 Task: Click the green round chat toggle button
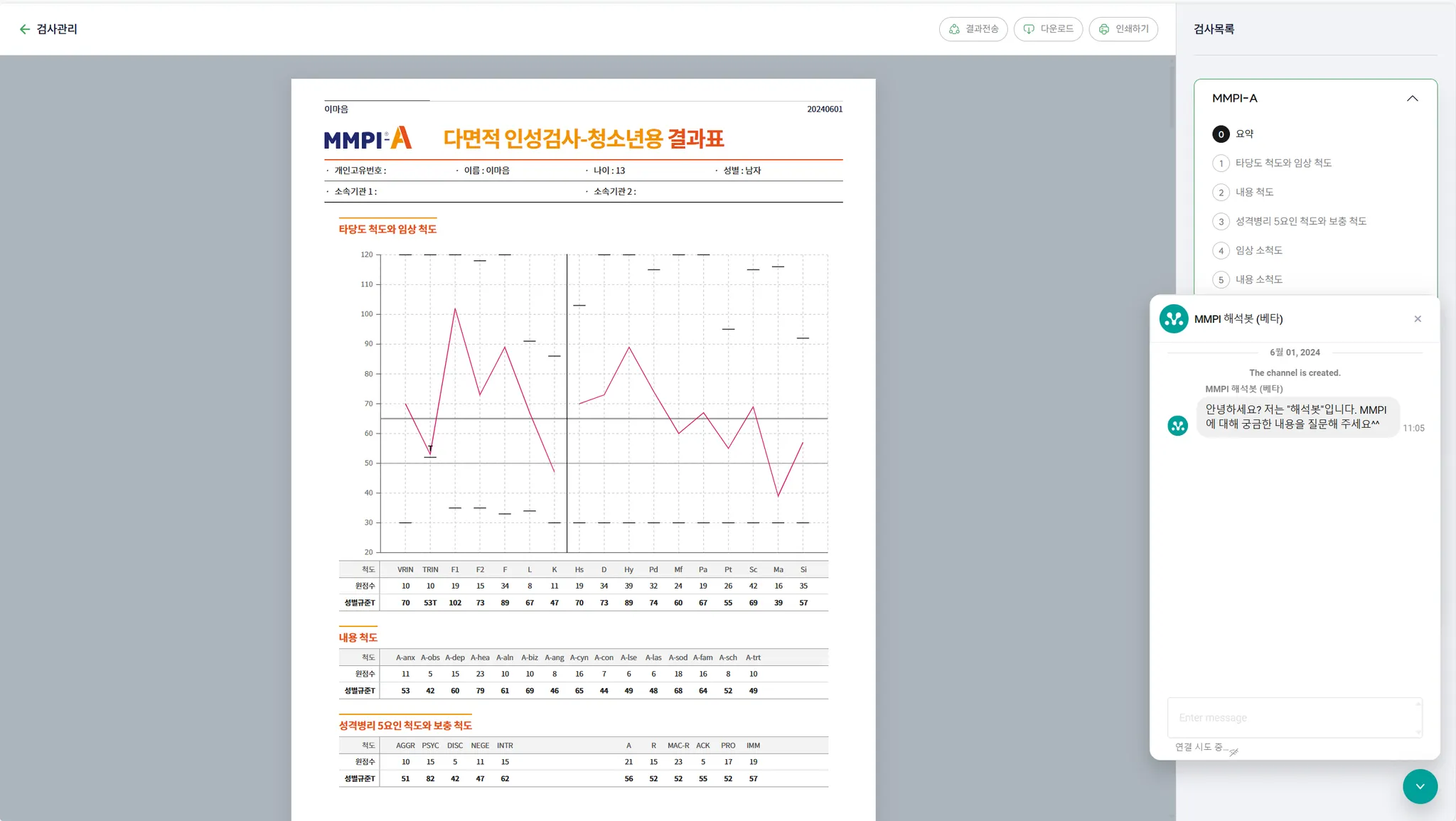coord(1420,786)
